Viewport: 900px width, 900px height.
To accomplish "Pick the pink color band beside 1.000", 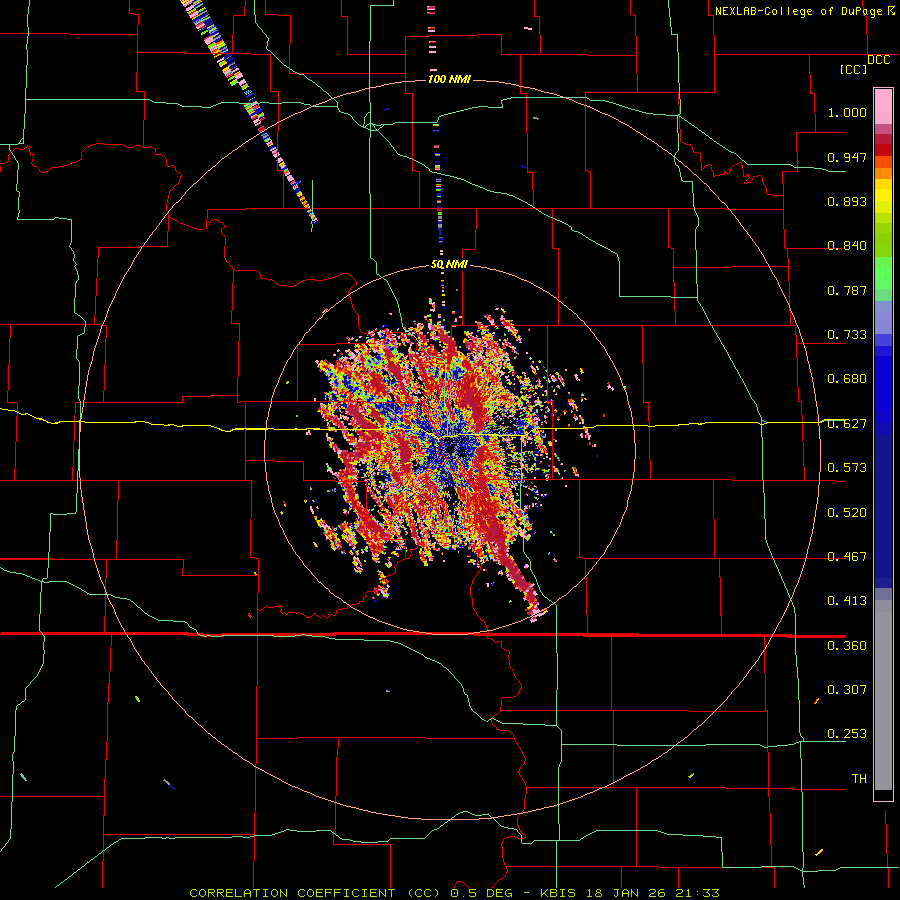I will pyautogui.click(x=883, y=107).
